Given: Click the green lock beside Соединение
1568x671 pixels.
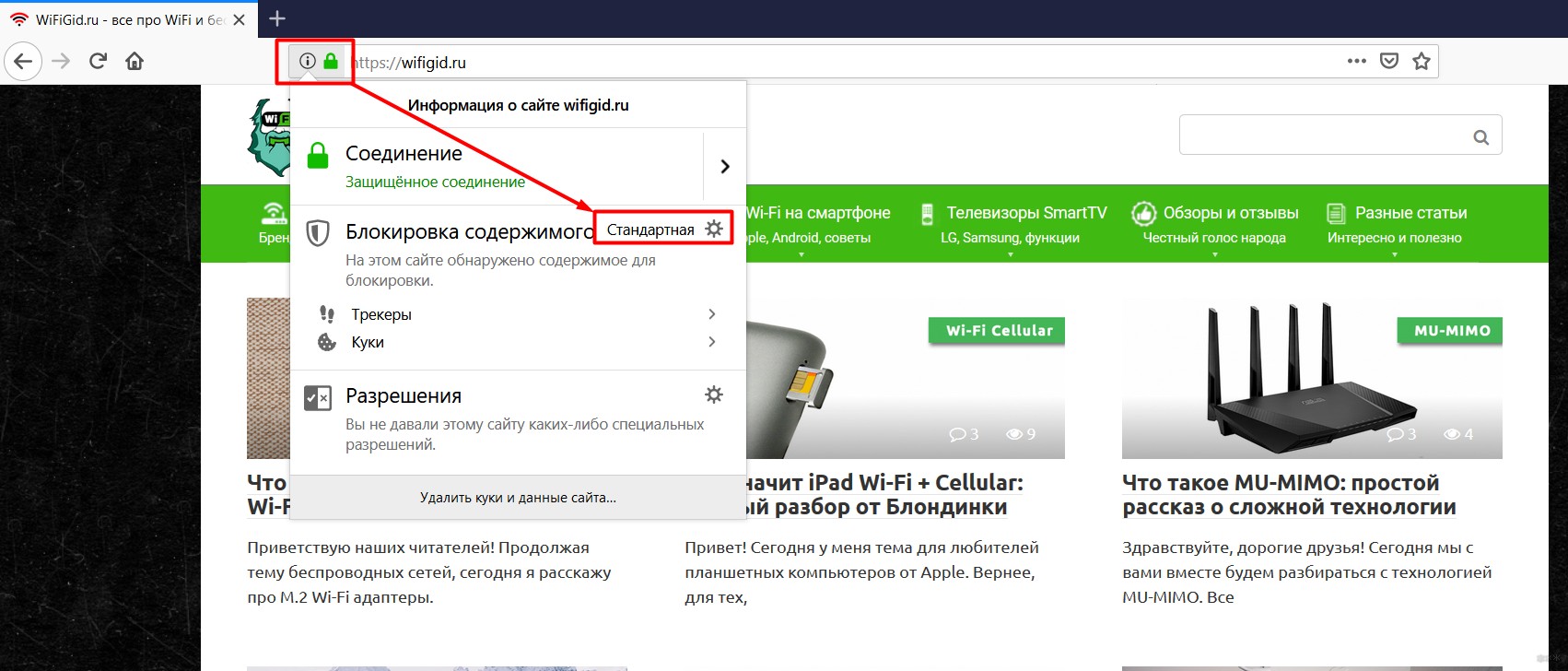Looking at the screenshot, I should [318, 156].
